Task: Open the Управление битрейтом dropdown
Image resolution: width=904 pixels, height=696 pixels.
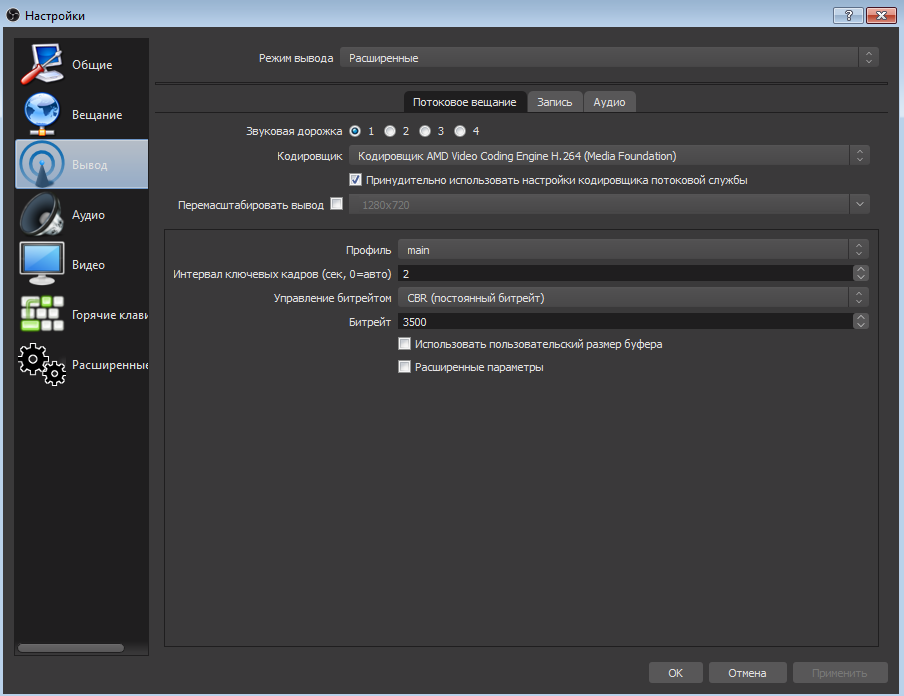Action: click(x=633, y=298)
